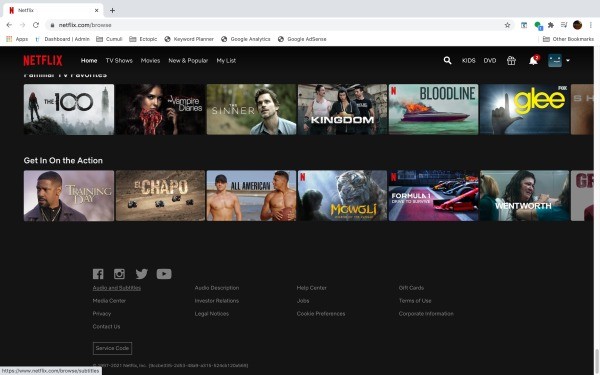Image resolution: width=600 pixels, height=375 pixels.
Task: Open Media Center footer link
Action: pyautogui.click(x=109, y=301)
